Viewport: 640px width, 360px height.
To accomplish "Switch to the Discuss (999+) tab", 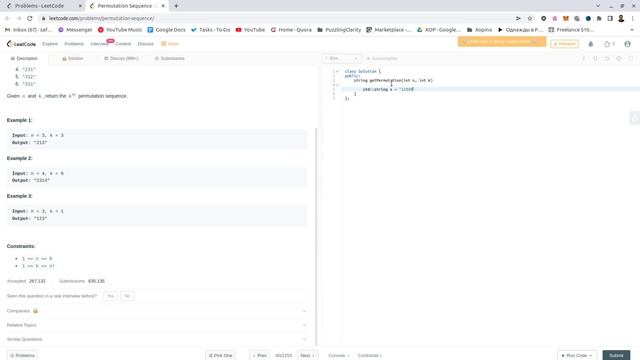I will (x=121, y=59).
